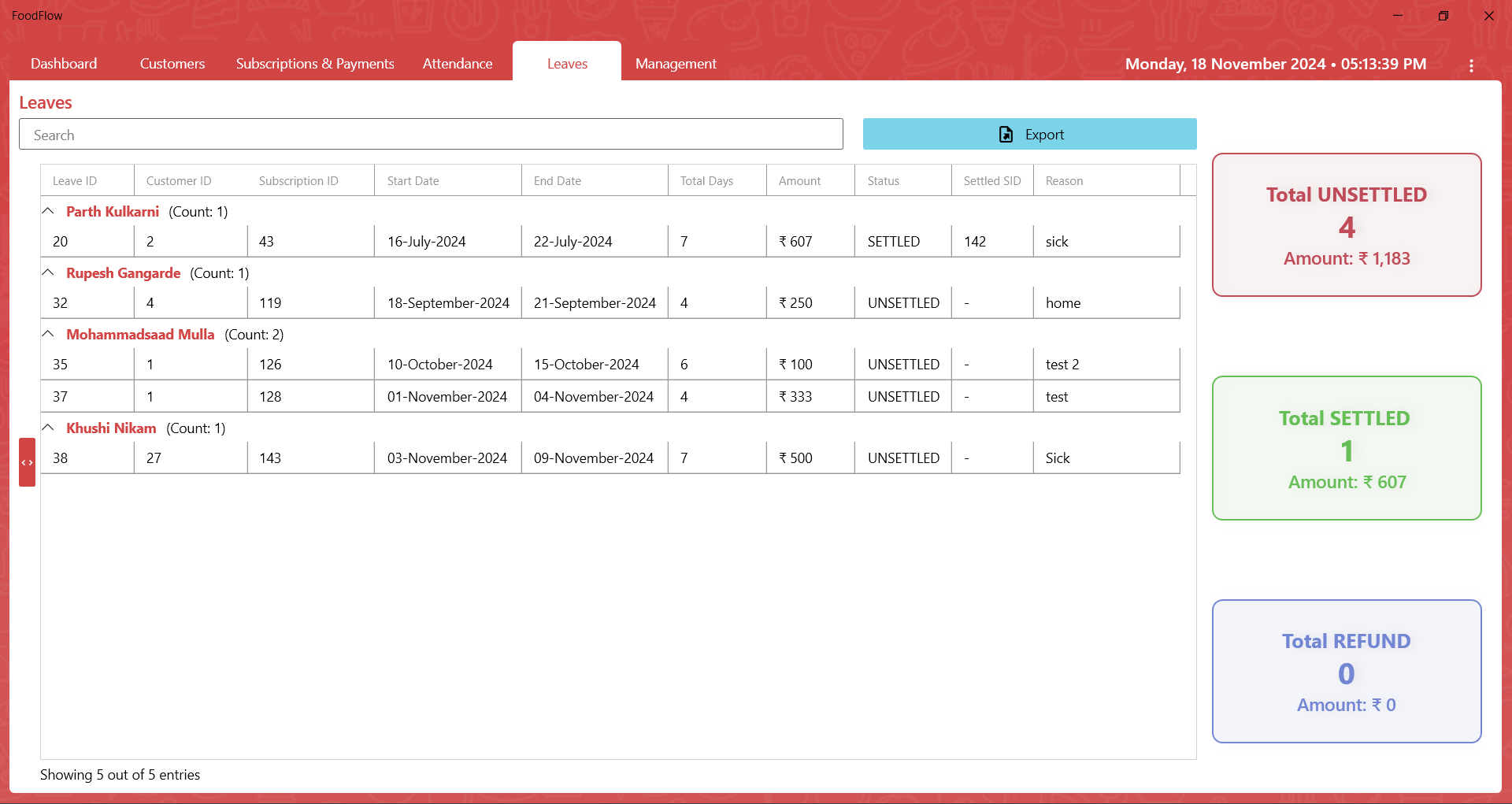1512x804 pixels.
Task: Open the Attendance tab
Action: point(458,64)
